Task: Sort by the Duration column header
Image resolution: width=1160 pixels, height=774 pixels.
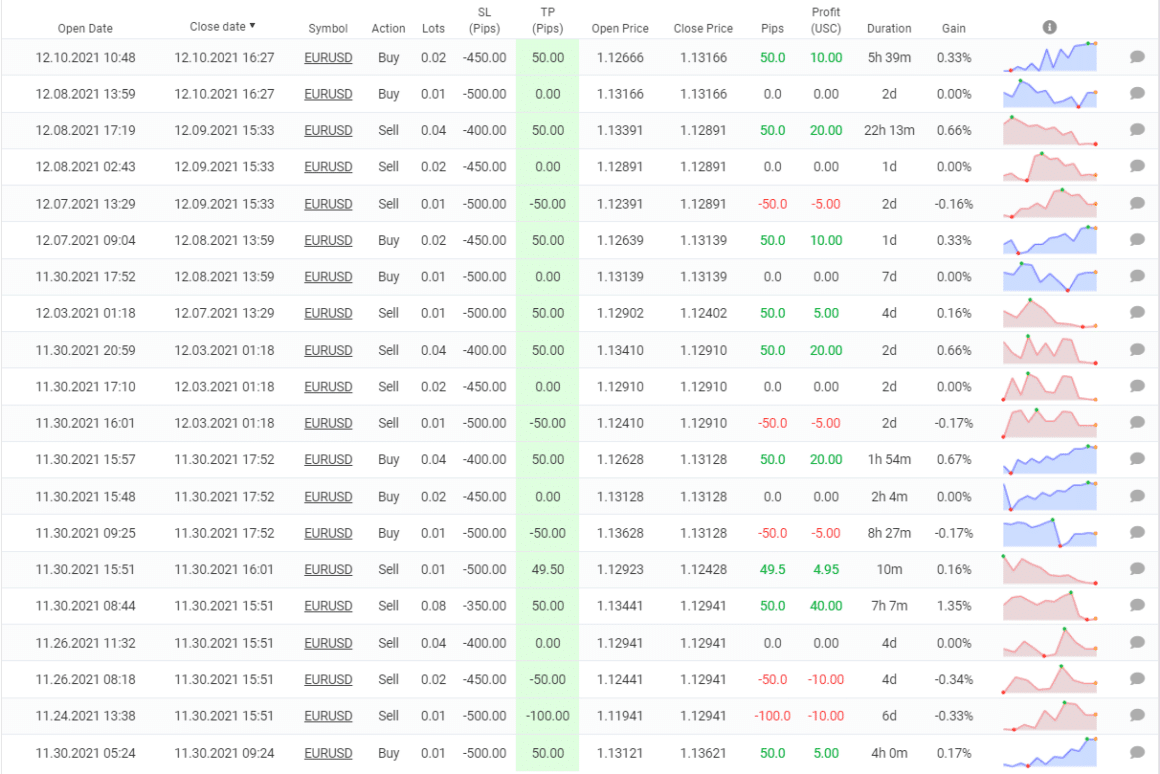Action: [888, 28]
